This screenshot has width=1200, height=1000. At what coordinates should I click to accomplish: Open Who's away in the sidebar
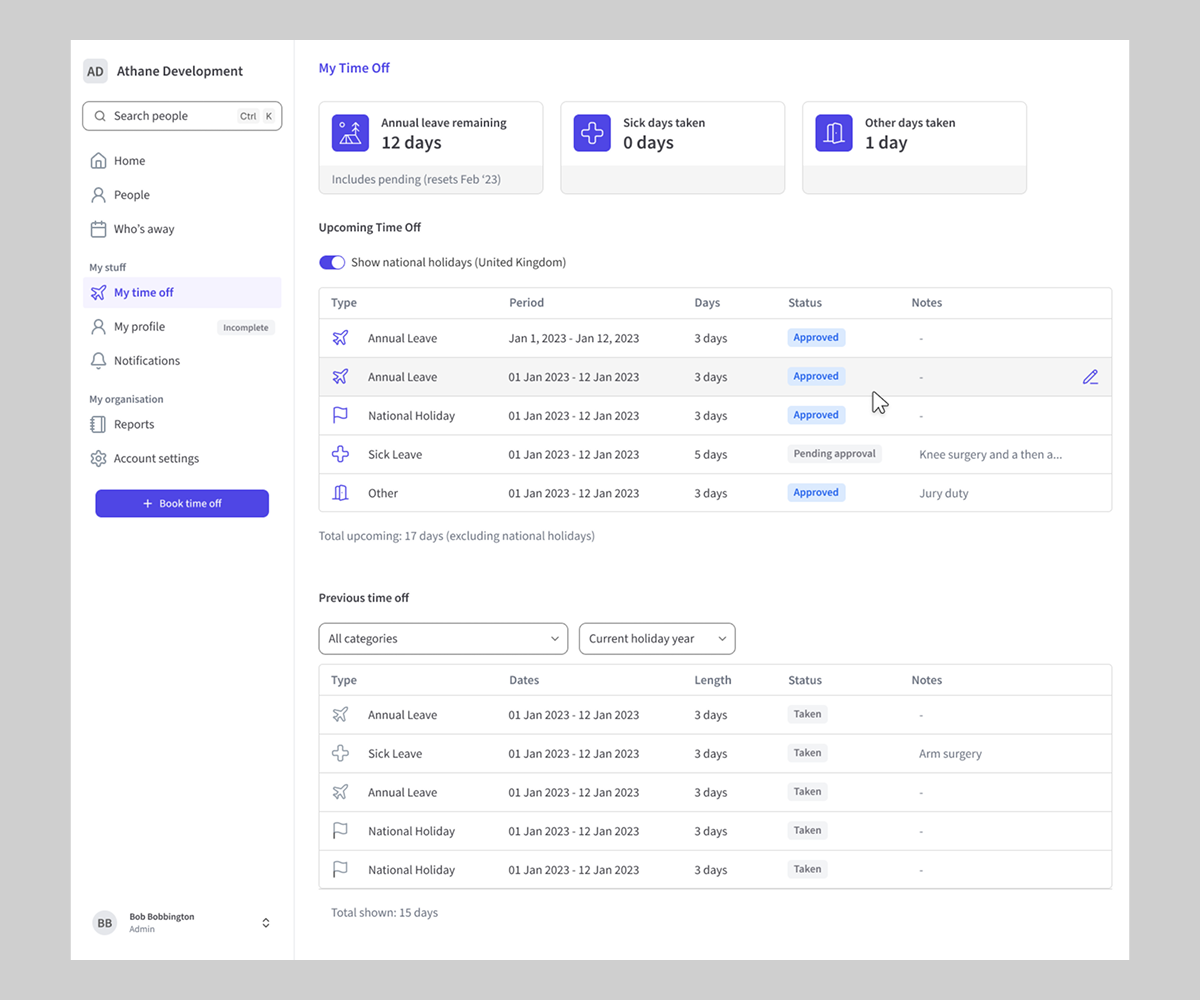coord(143,229)
